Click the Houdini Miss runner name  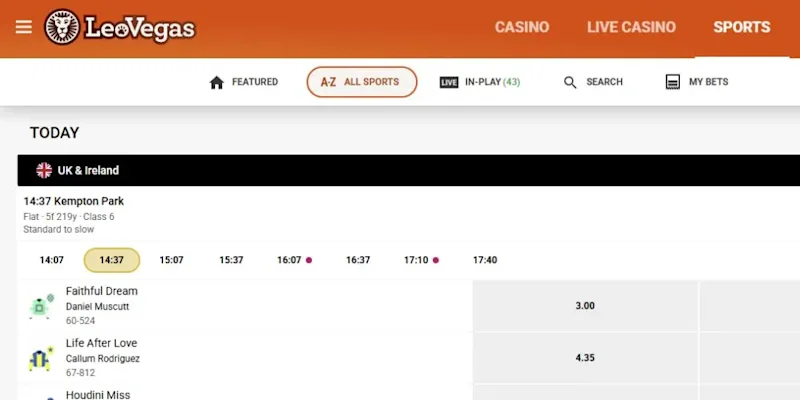click(x=98, y=395)
